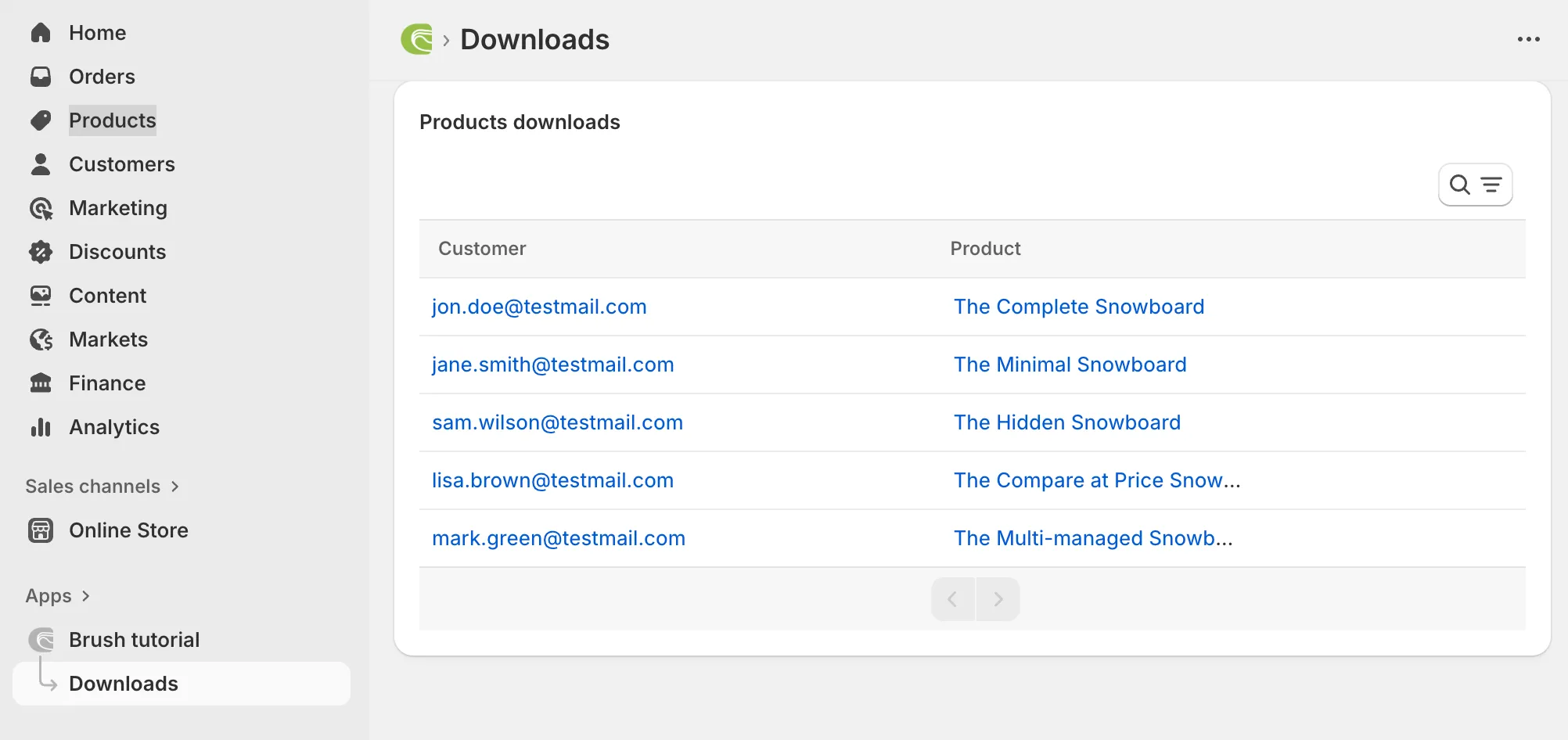Open the Brush tutorial app
Image resolution: width=1568 pixels, height=740 pixels.
135,640
